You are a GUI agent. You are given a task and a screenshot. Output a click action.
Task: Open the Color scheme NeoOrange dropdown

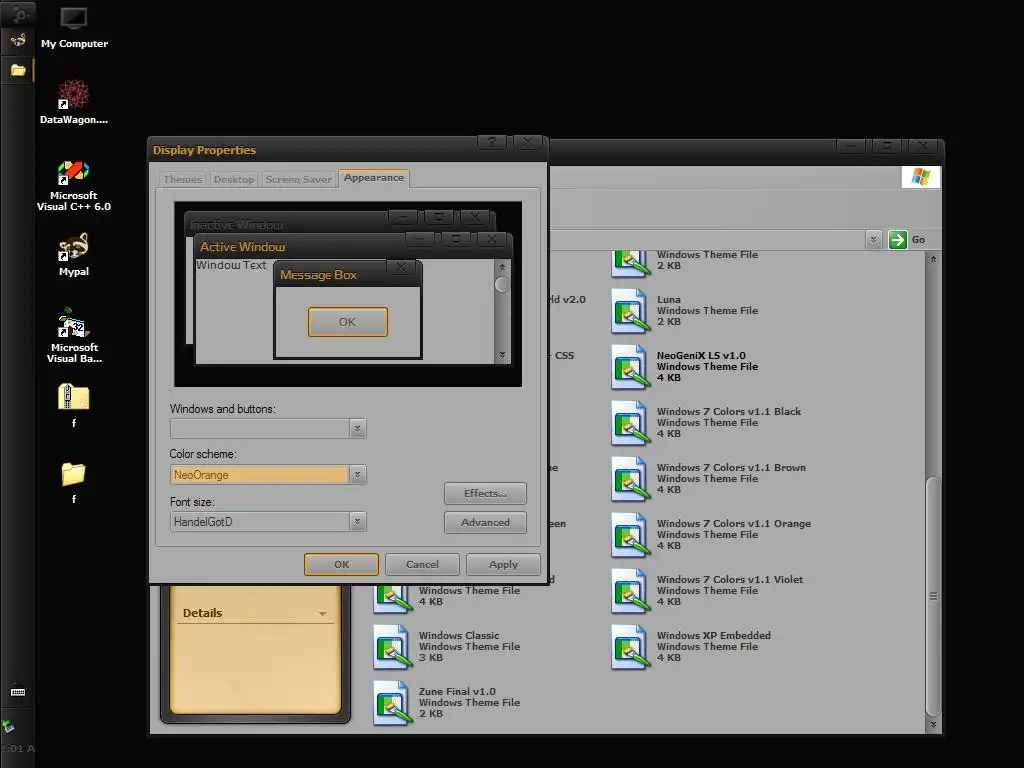point(357,475)
